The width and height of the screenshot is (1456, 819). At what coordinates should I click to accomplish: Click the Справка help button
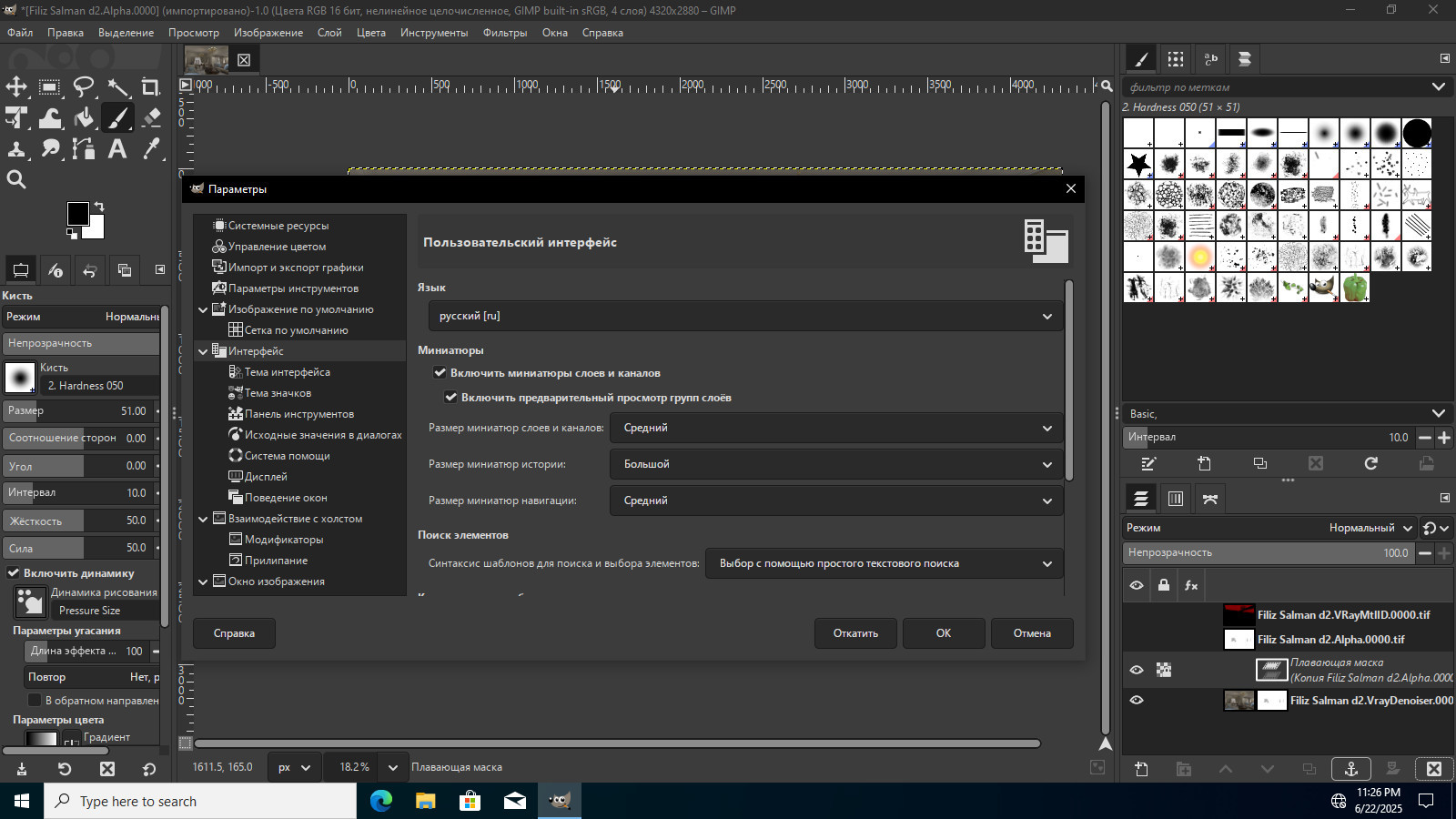click(234, 633)
